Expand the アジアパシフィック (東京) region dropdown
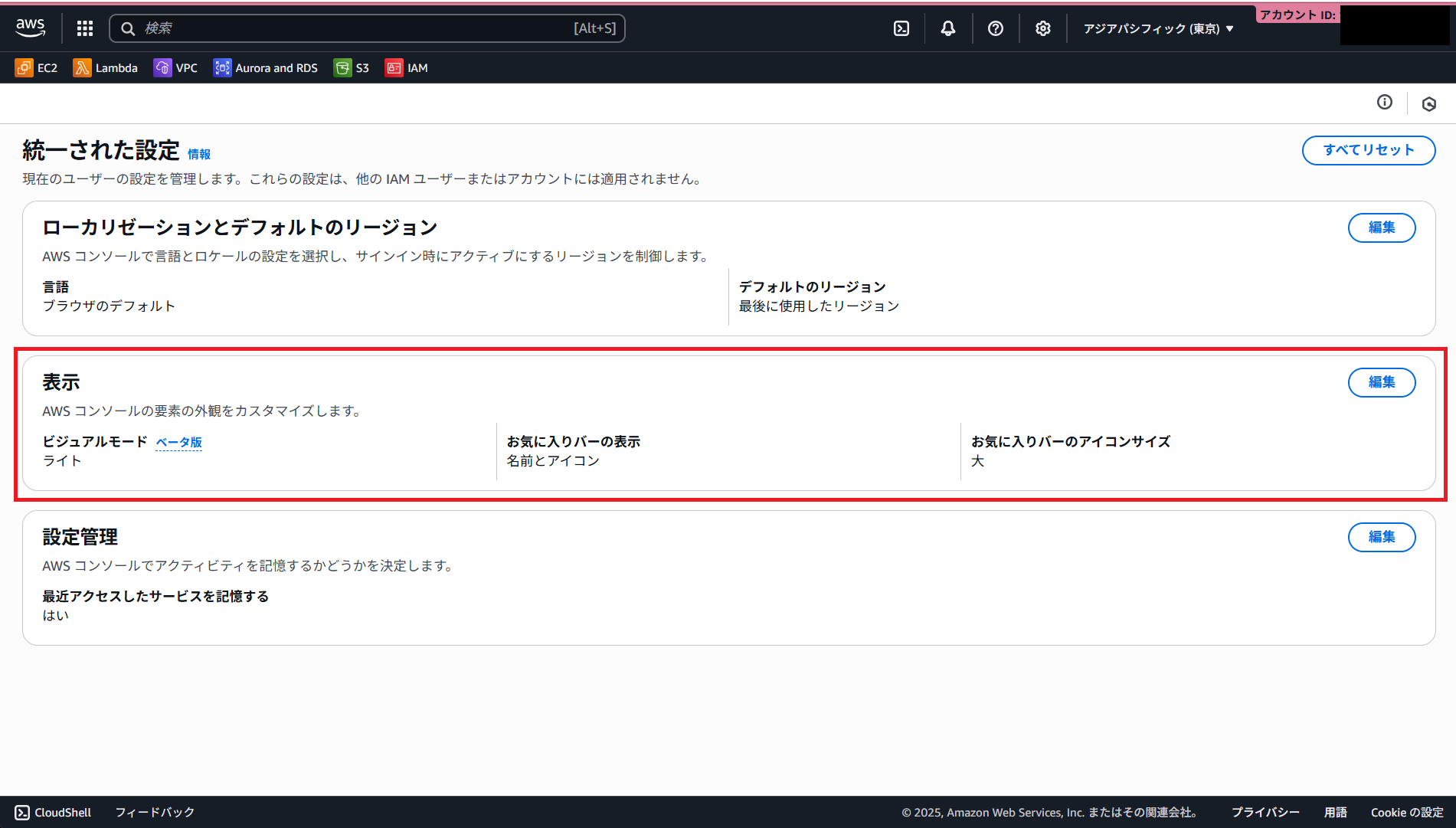The width and height of the screenshot is (1456, 828). coord(1158,28)
